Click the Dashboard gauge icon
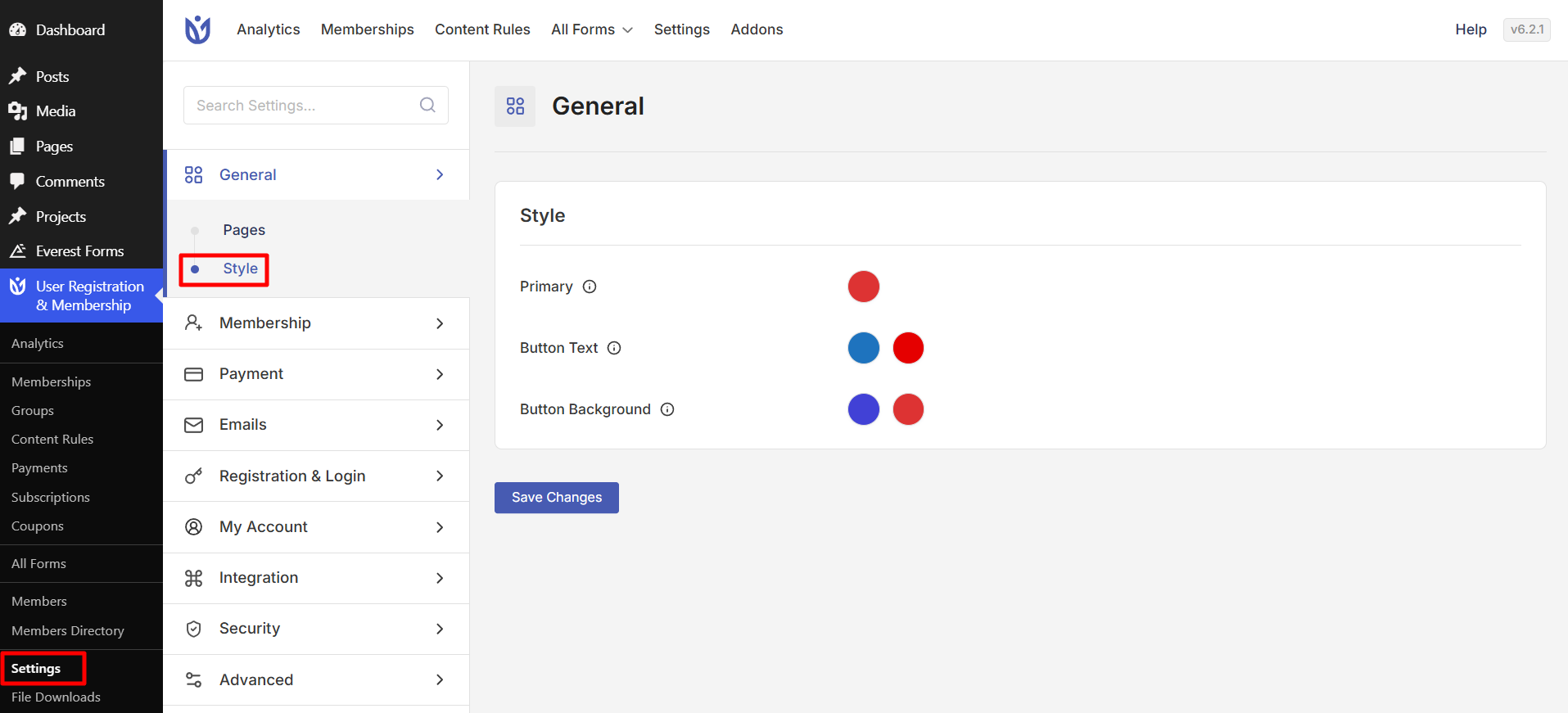 [x=17, y=29]
